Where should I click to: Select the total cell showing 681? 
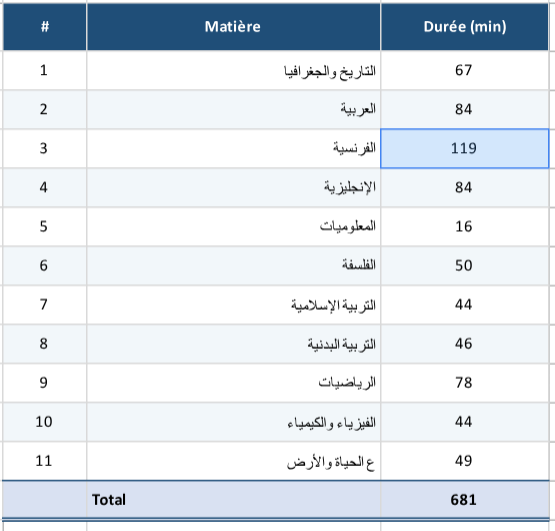[465, 500]
